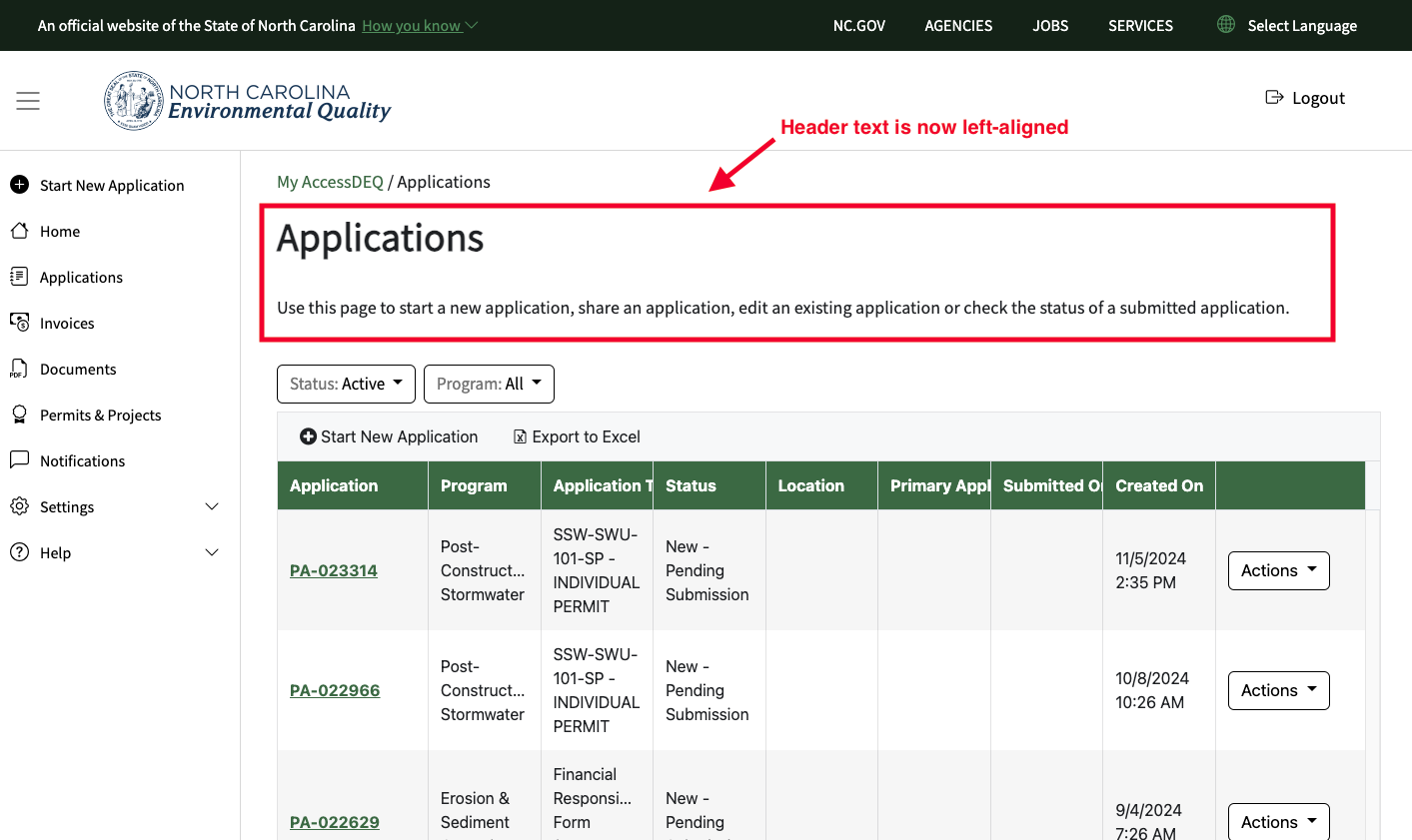Image resolution: width=1412 pixels, height=840 pixels.
Task: Expand the Settings submenu chevron
Action: 212,506
